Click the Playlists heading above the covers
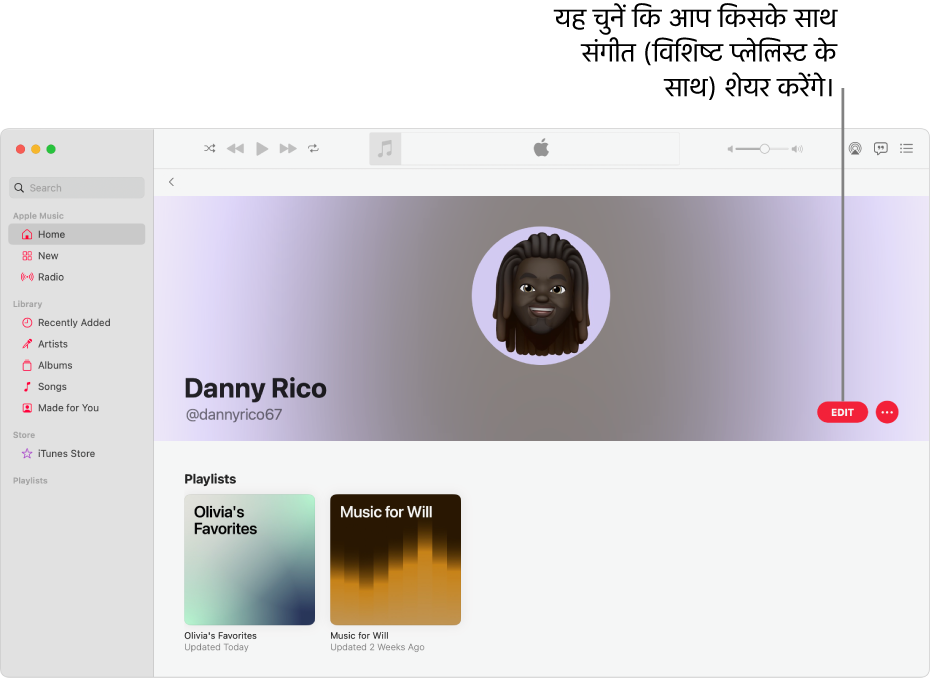 coord(210,479)
